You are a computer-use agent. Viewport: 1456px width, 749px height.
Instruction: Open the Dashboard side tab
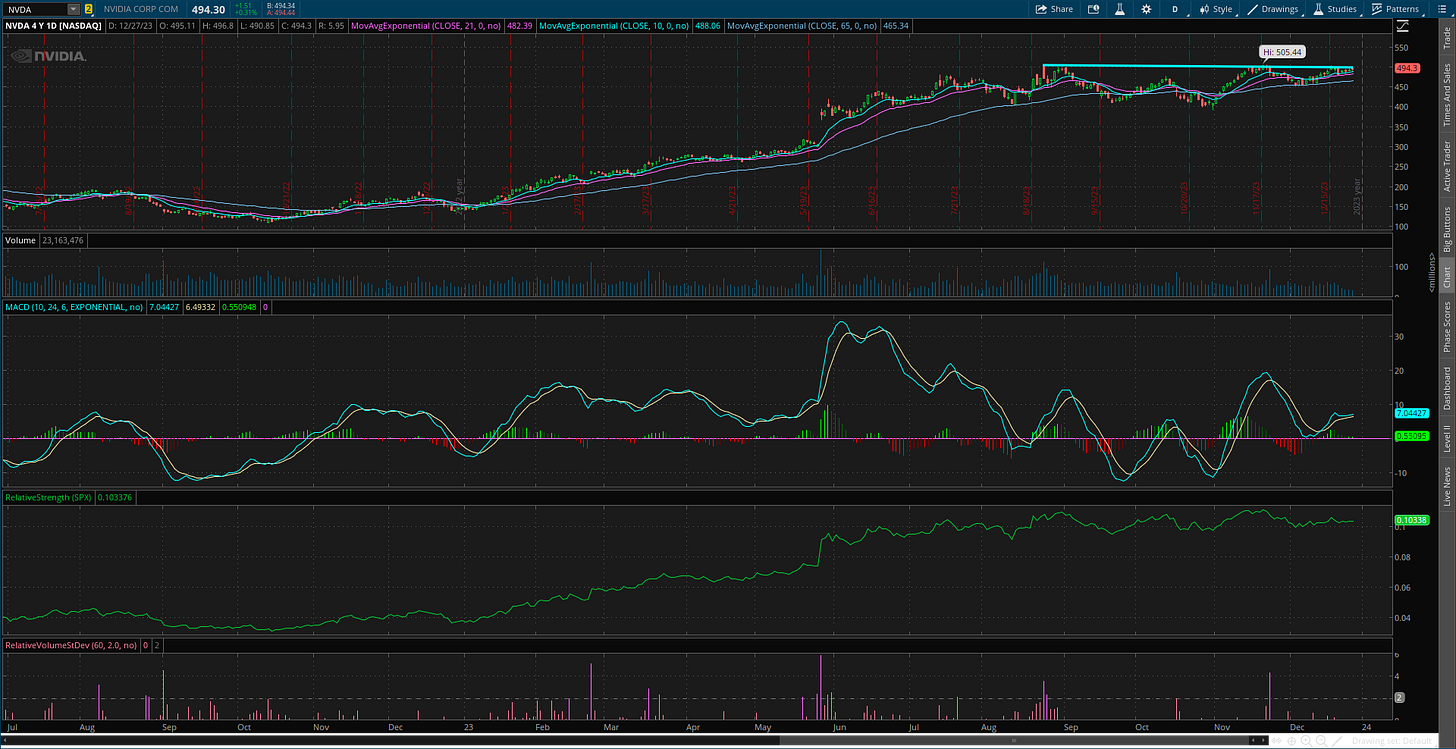[1446, 389]
